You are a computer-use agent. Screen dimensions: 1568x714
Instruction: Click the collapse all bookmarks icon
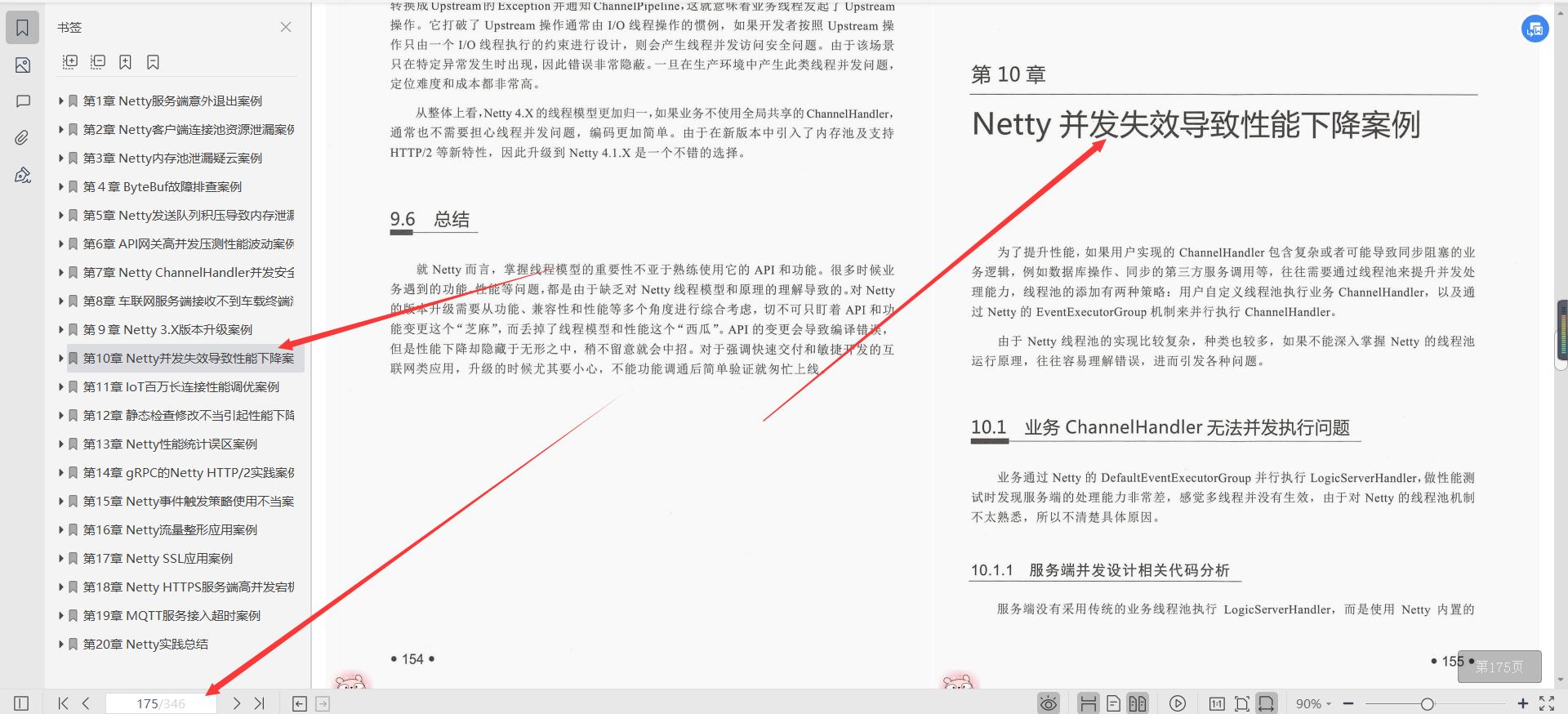point(98,61)
